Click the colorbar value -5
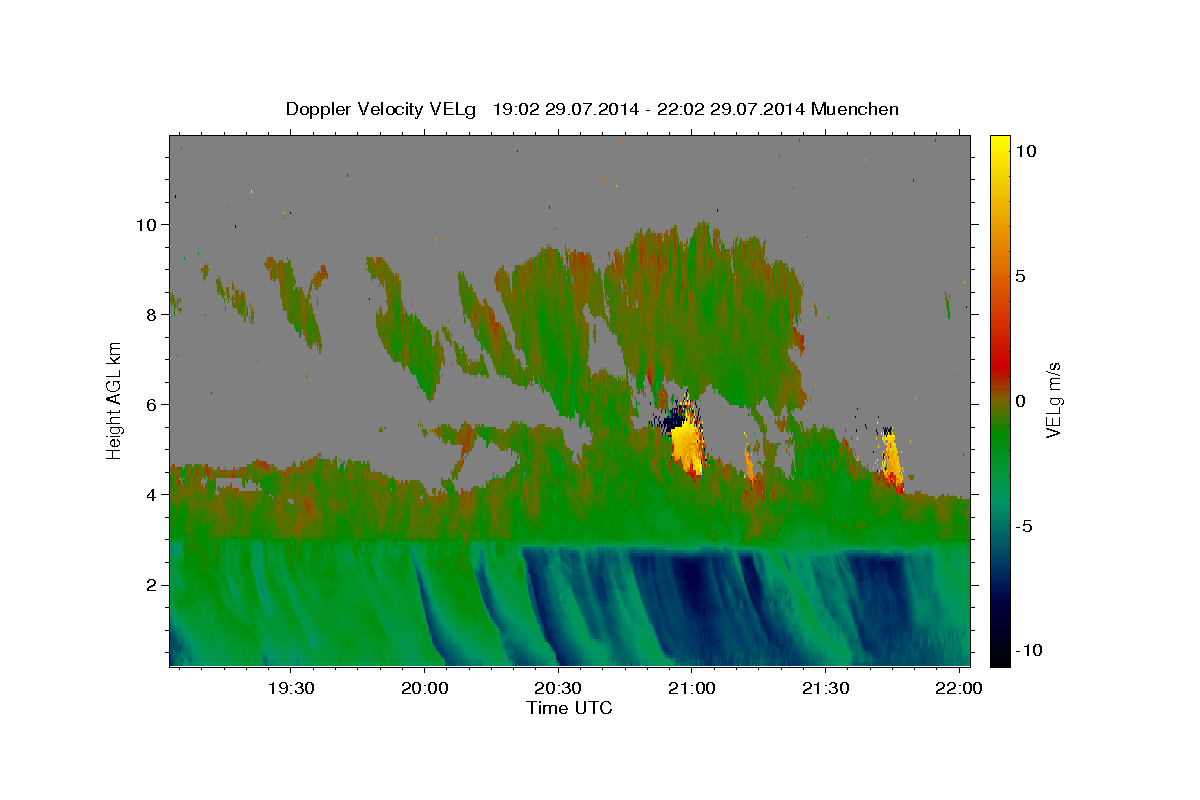Screen dimensions: 1200x800 [1024, 525]
